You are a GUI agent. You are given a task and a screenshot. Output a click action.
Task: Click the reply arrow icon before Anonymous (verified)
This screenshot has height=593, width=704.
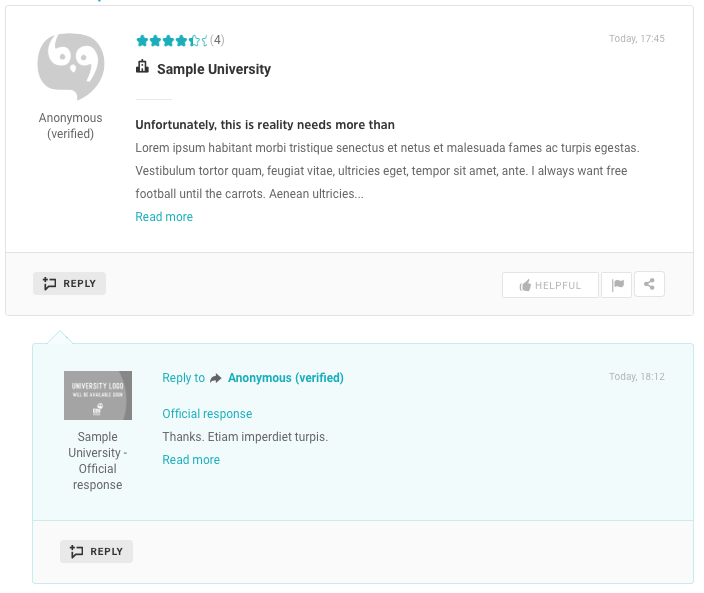point(216,379)
